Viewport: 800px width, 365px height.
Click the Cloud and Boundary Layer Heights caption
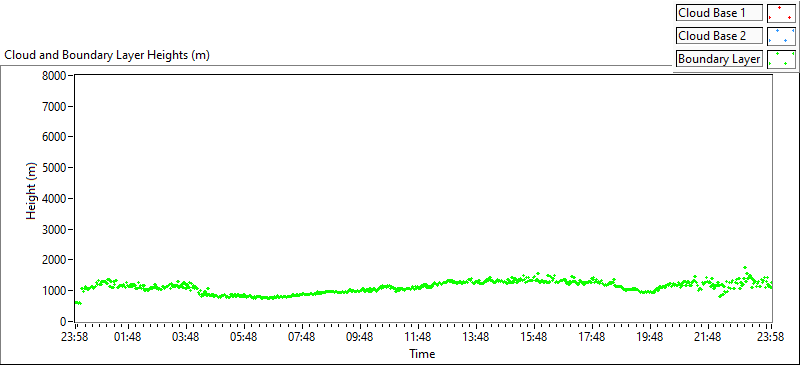point(107,55)
